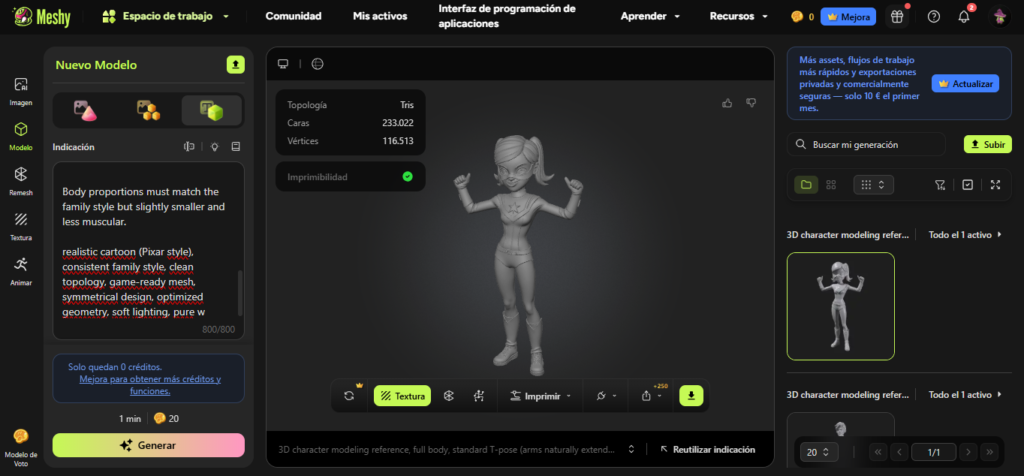Expand the second Todo el 1 activo group
Screen dimensions: 1024x476
point(965,394)
